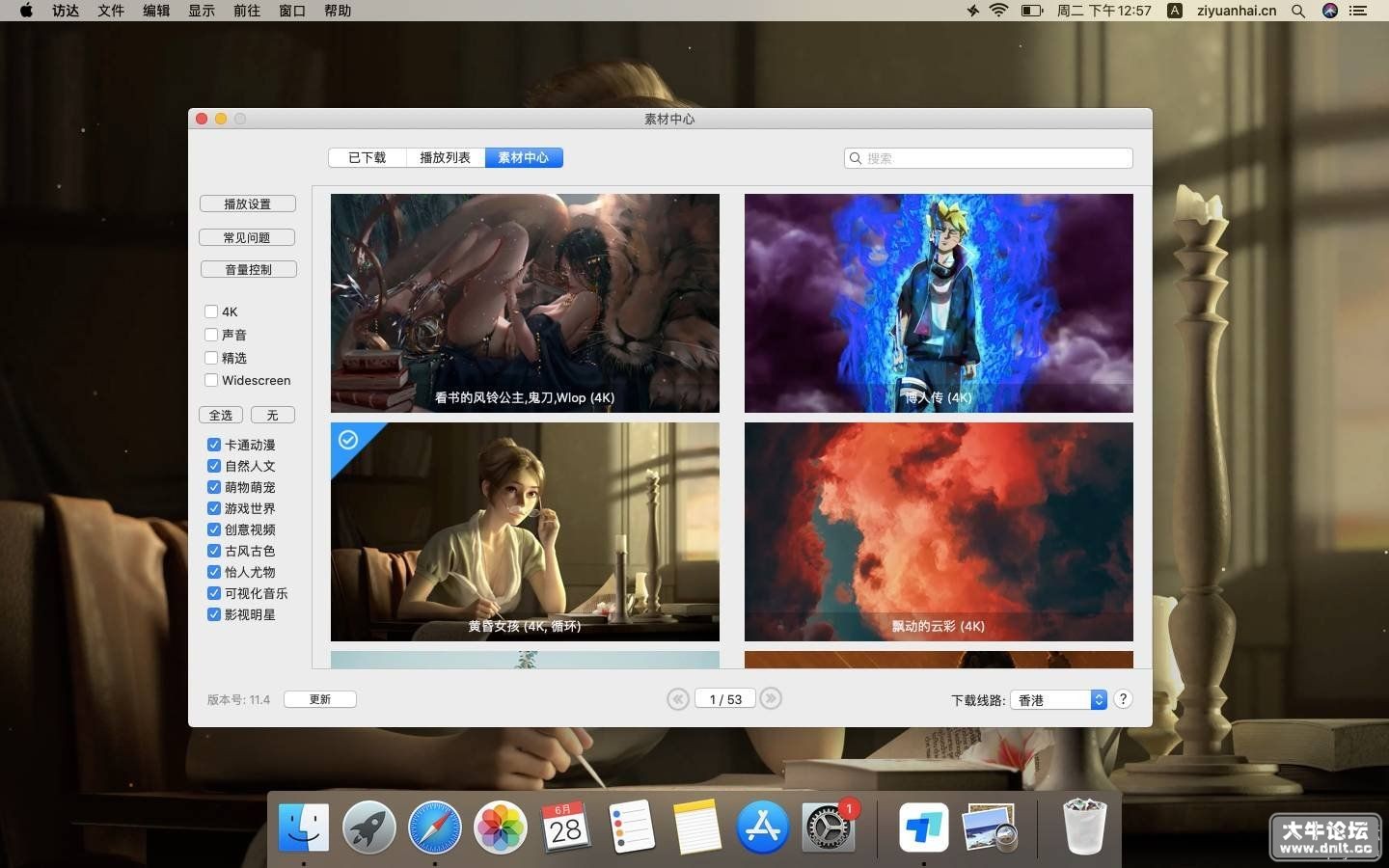Screen dimensions: 1389x868
Task: Open the 下载线路 dropdown showing 香港
Action: pyautogui.click(x=1058, y=700)
